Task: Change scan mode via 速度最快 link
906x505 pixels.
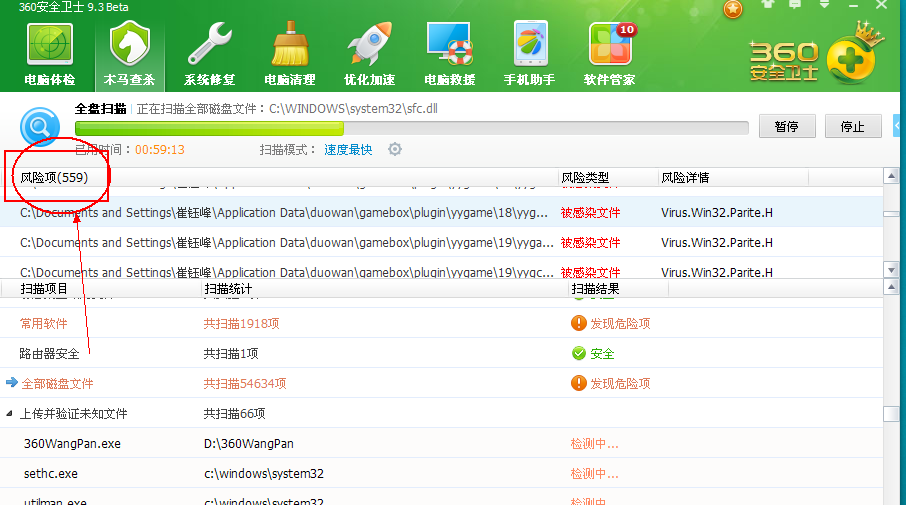Action: pyautogui.click(x=348, y=150)
